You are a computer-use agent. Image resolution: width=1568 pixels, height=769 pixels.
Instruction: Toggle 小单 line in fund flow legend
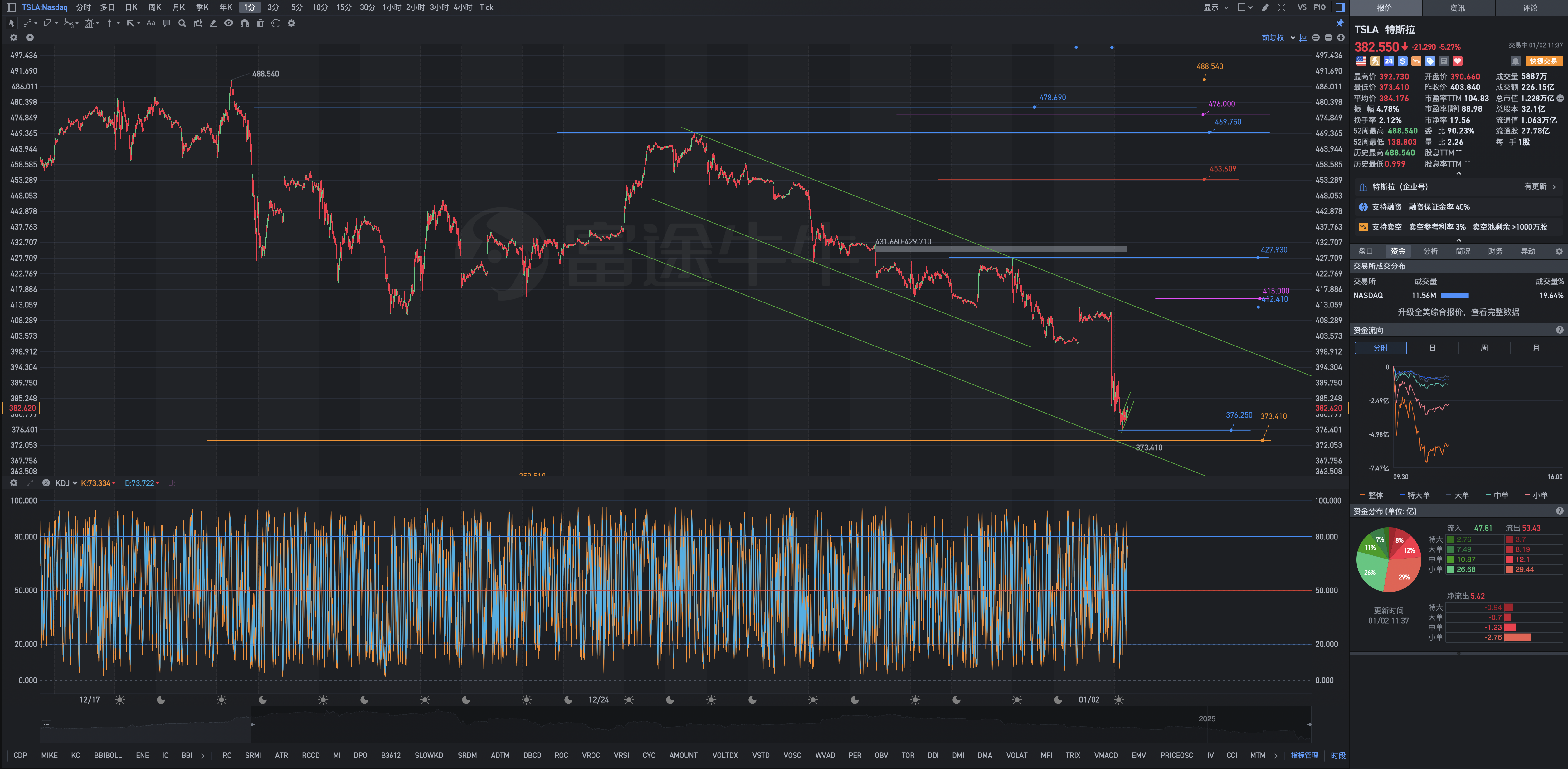tap(1537, 495)
